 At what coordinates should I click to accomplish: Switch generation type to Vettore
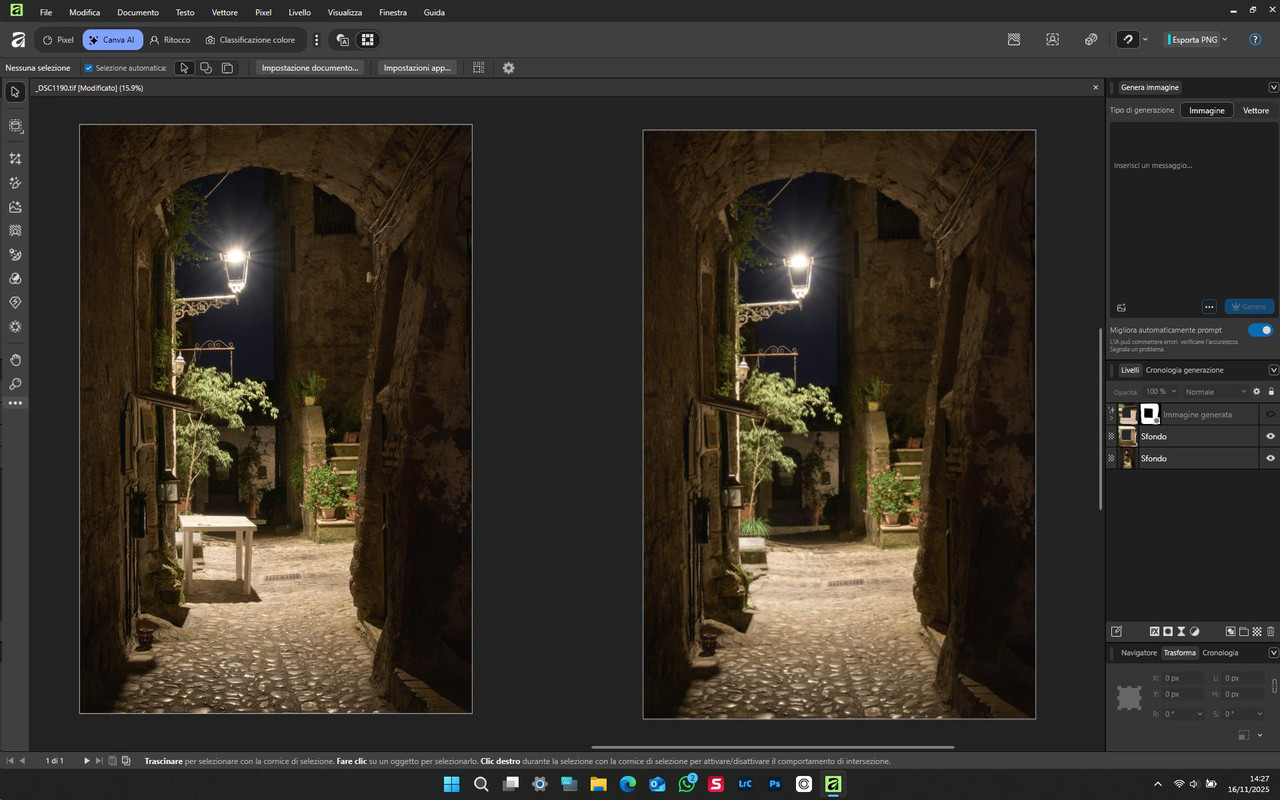click(1255, 110)
